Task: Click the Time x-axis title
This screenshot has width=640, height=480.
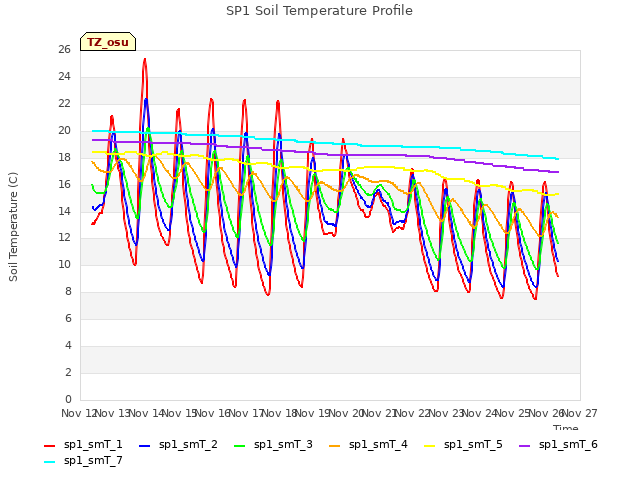Action: (566, 427)
